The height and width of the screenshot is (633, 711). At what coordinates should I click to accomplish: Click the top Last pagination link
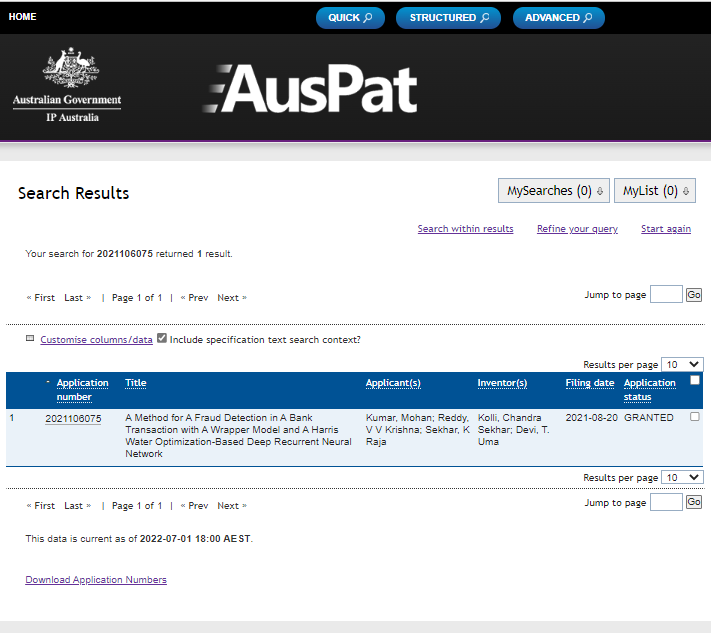click(x=78, y=297)
